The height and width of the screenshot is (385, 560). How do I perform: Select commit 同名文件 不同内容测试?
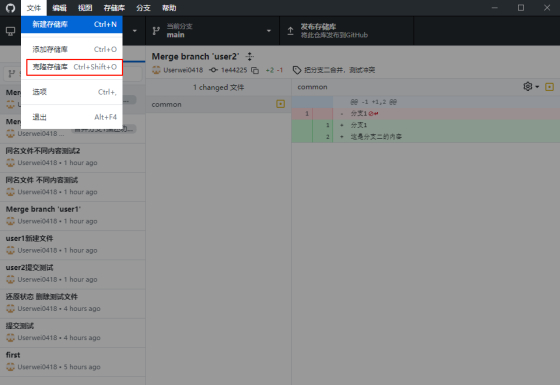point(72,187)
